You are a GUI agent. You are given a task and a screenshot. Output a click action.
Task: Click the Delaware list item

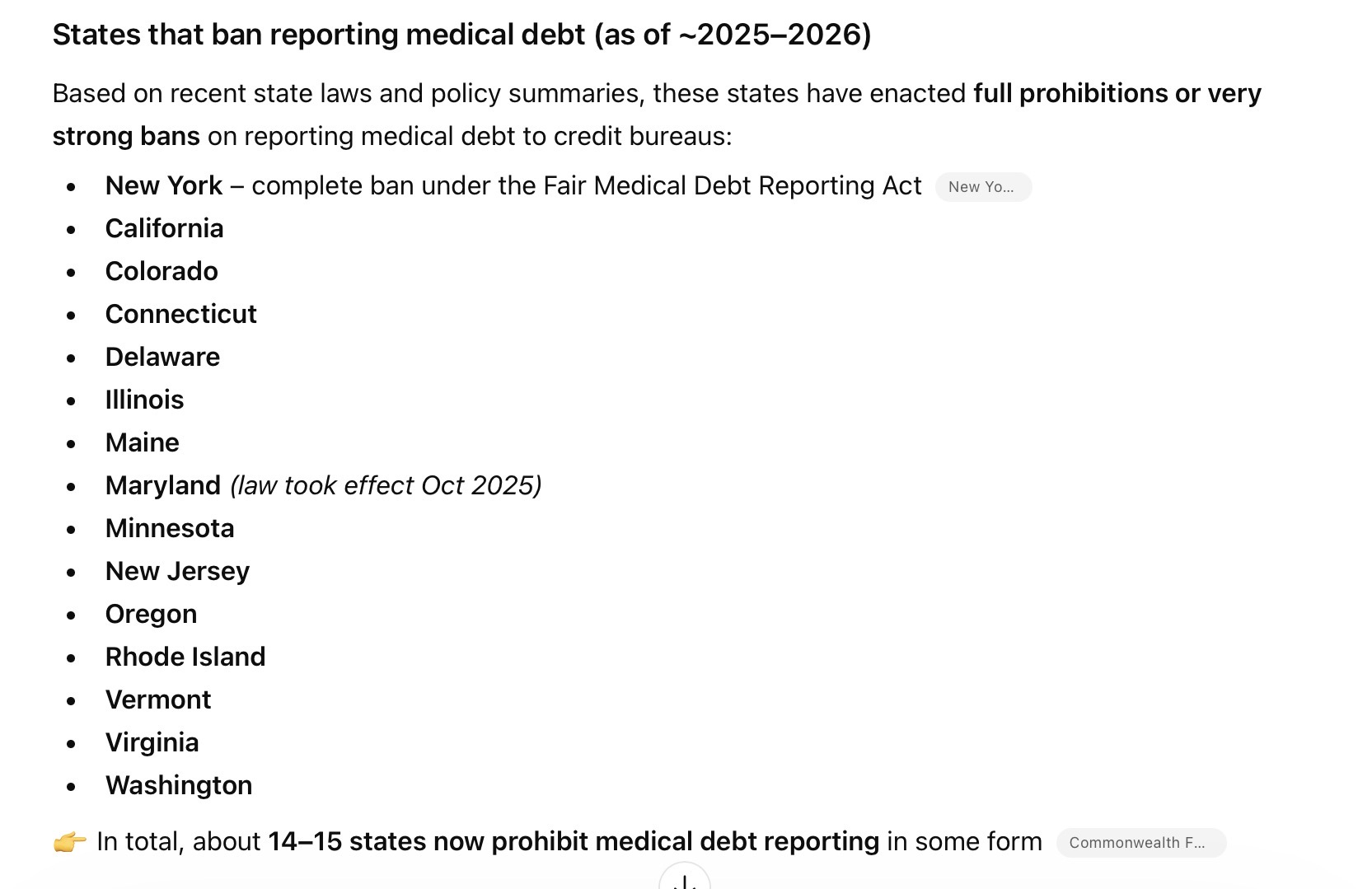click(162, 357)
